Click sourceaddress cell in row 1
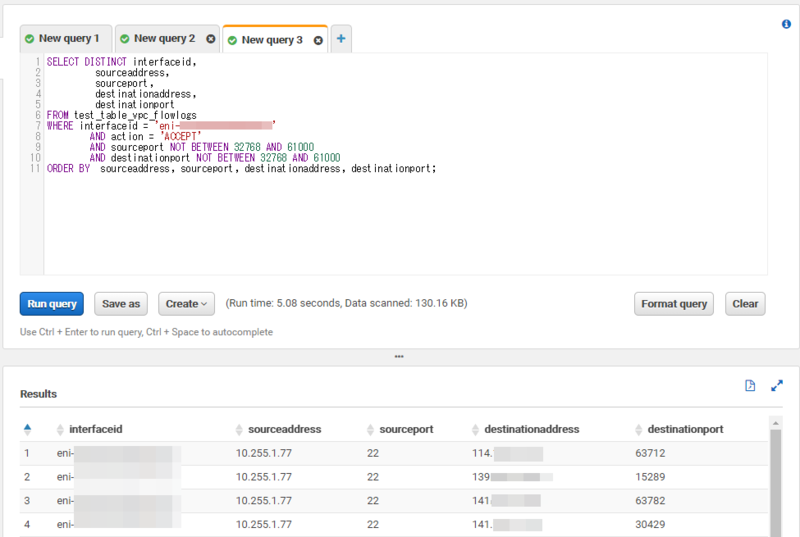Screen dimensions: 800x537 coord(264,453)
